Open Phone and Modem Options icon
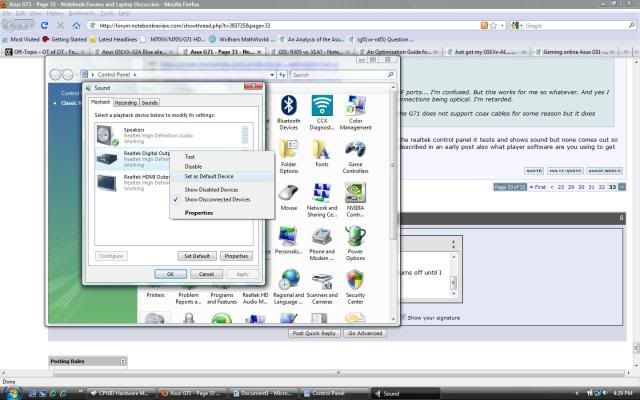 pyautogui.click(x=322, y=243)
